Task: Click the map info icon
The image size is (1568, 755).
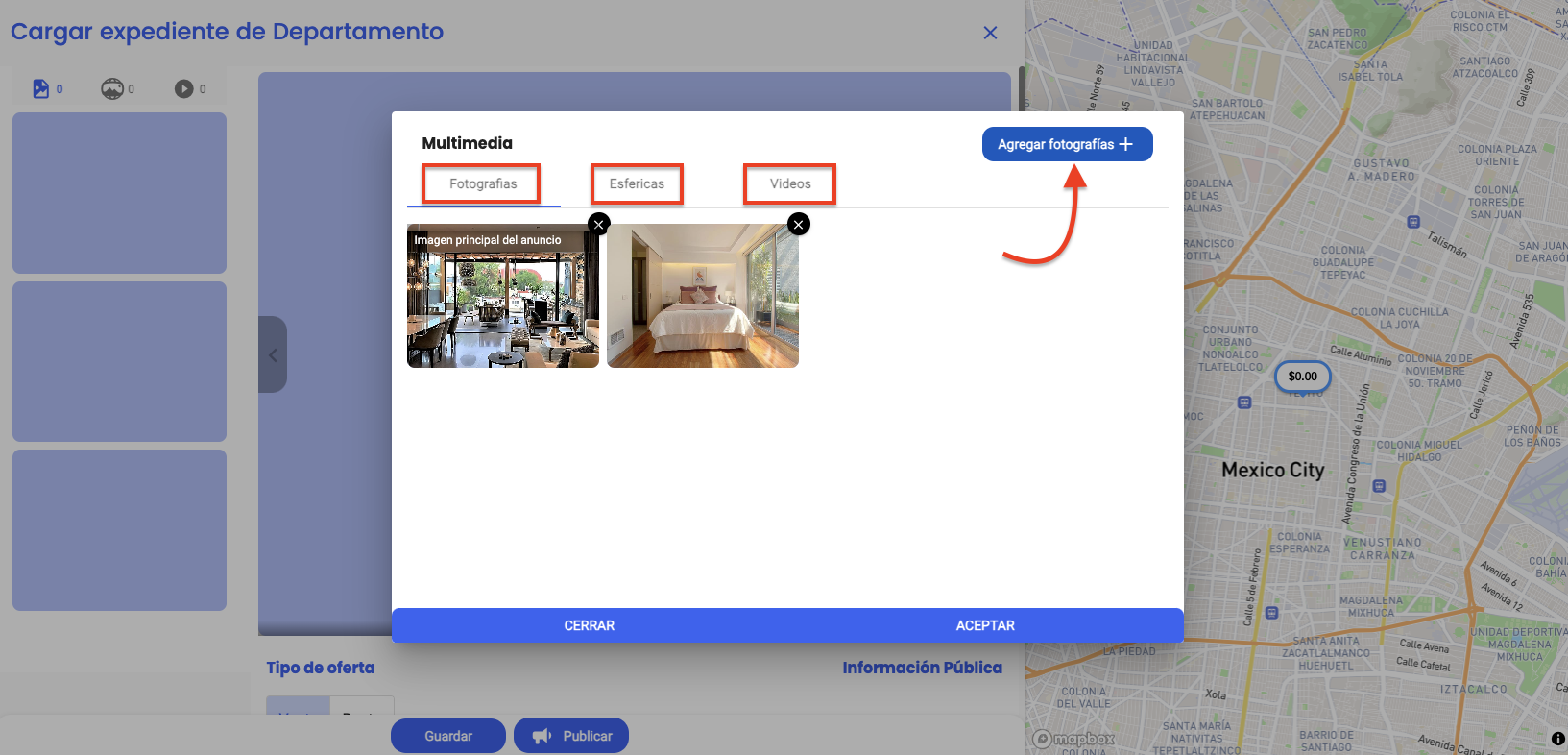Action: tap(1557, 739)
